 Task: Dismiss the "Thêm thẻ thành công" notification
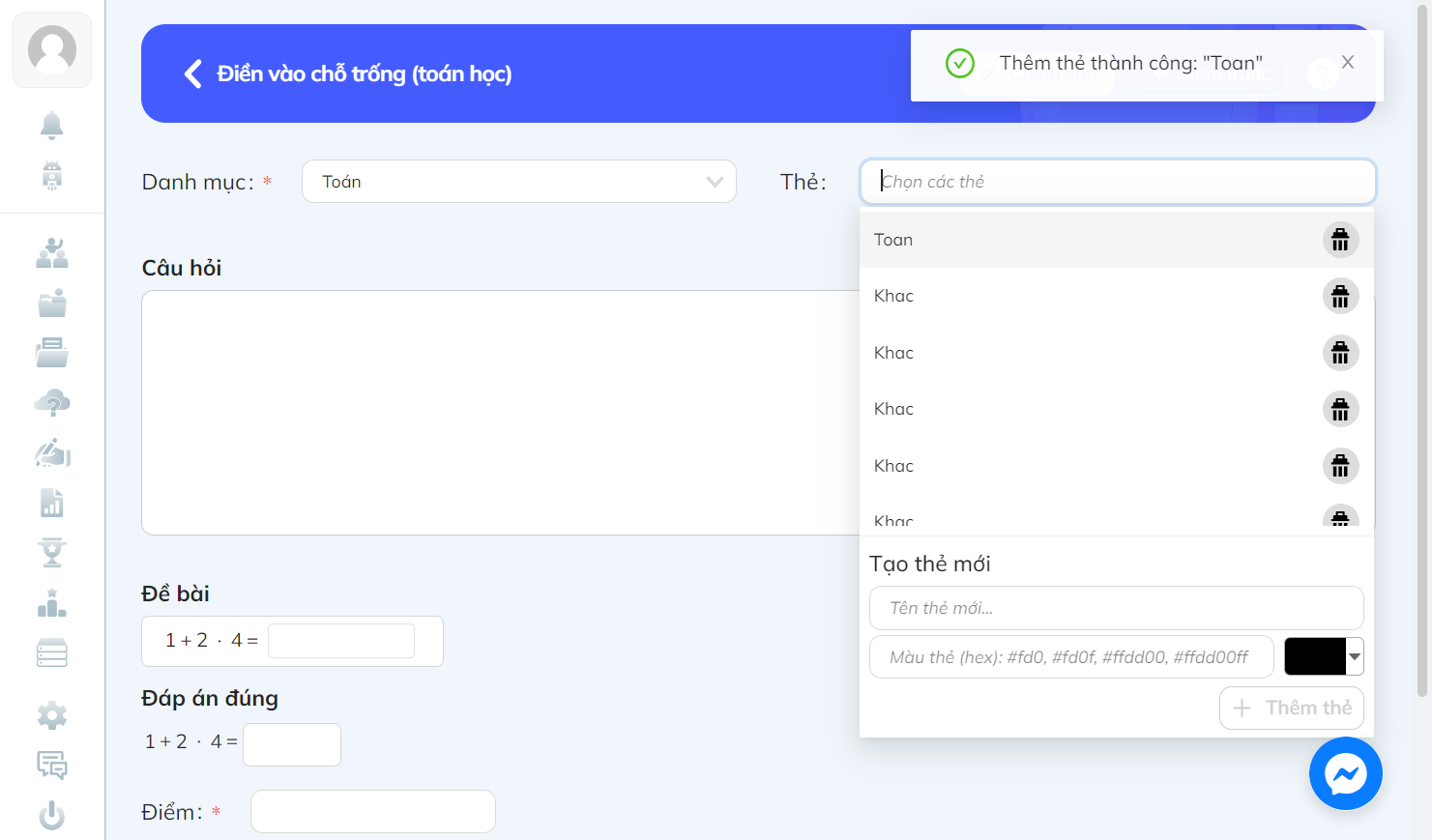click(1348, 62)
